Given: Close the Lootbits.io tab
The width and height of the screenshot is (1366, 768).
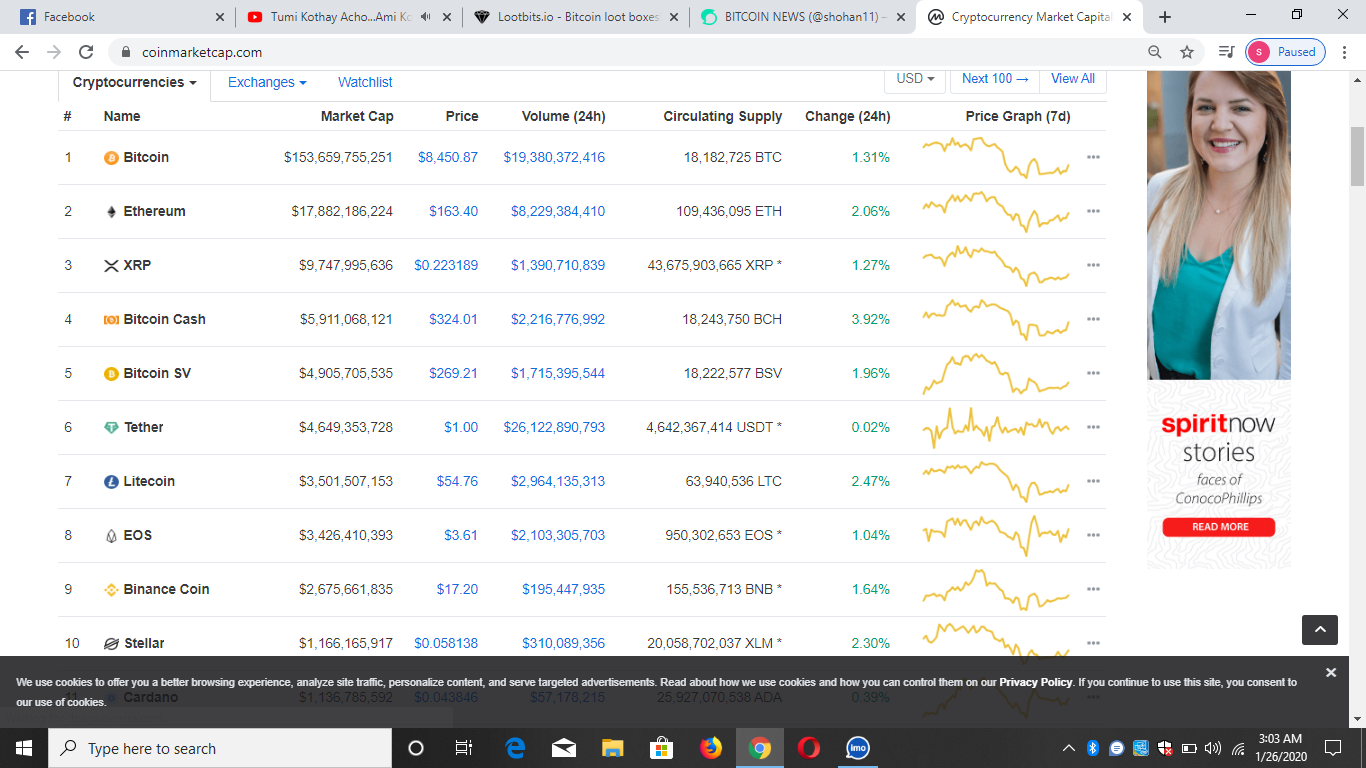Looking at the screenshot, I should 674,17.
